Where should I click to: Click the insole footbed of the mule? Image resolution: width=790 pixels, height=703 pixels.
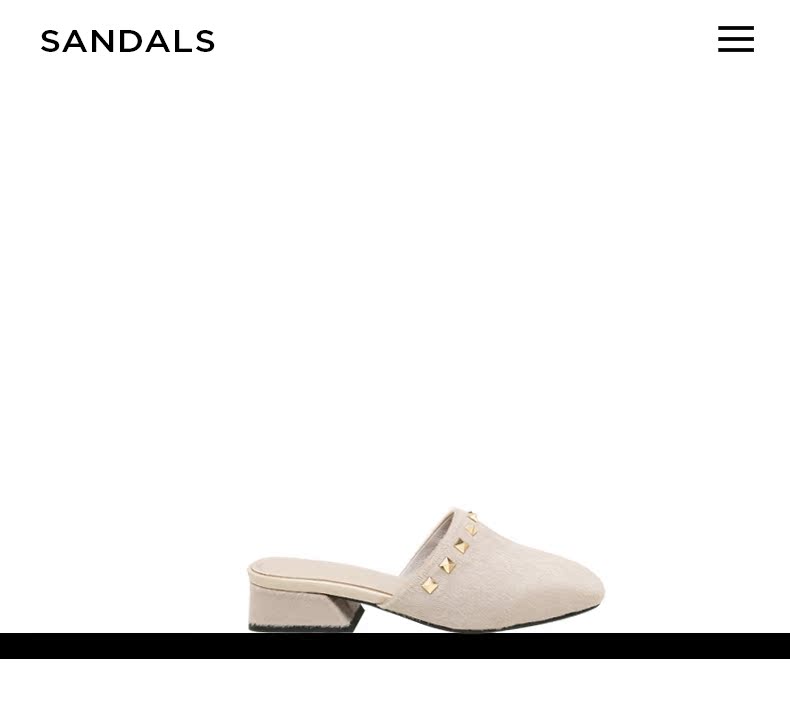317,569
